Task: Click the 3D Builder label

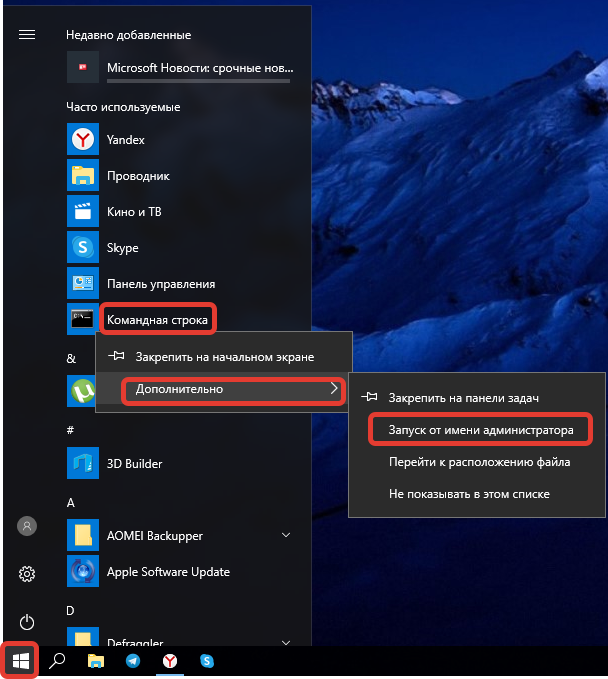Action: click(134, 463)
